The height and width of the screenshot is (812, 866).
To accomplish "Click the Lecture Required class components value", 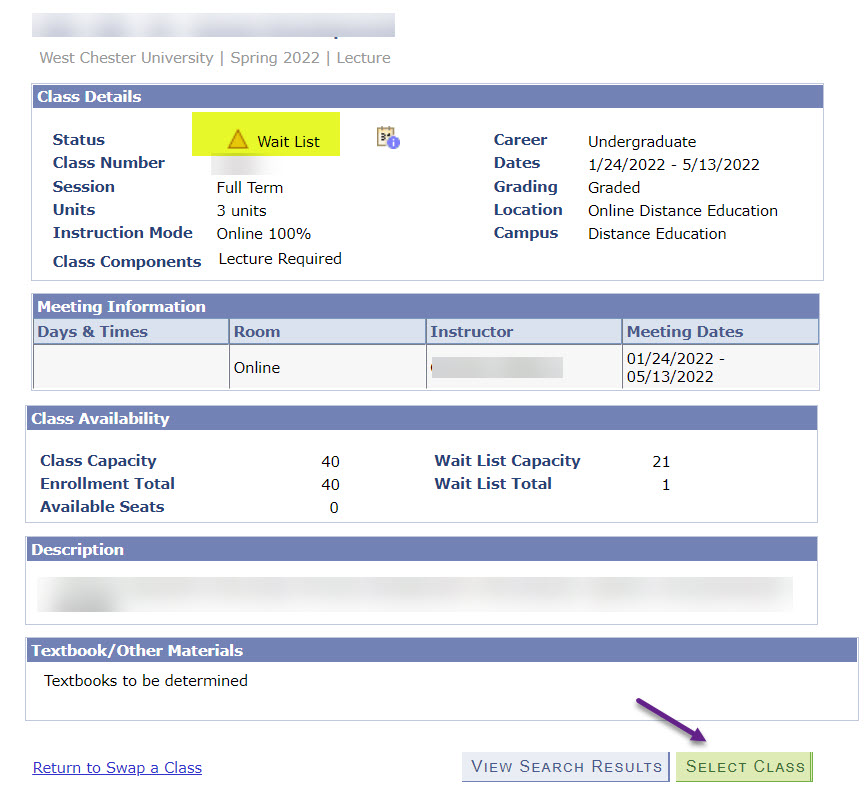I will [280, 259].
